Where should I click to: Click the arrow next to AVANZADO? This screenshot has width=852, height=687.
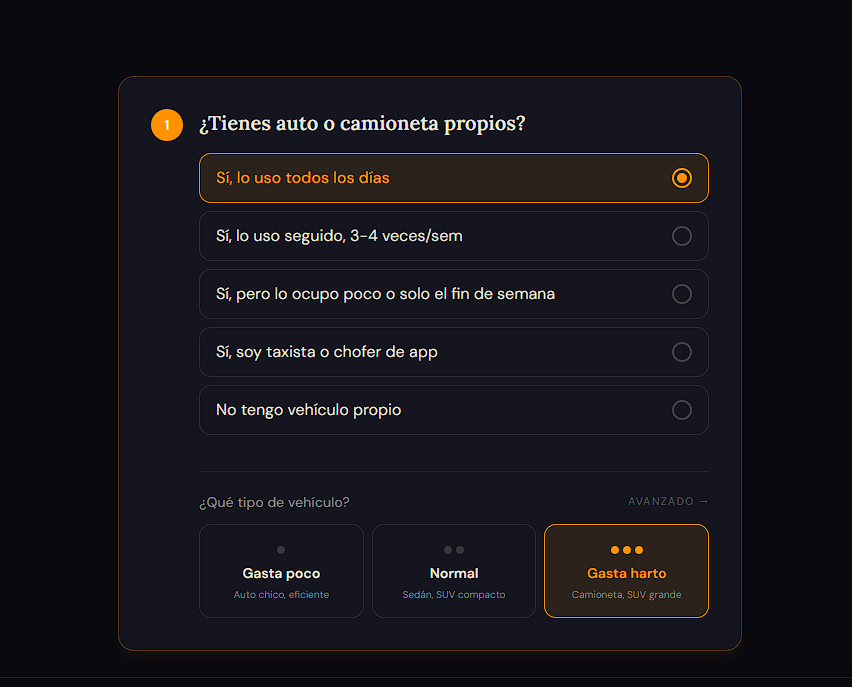click(x=704, y=501)
